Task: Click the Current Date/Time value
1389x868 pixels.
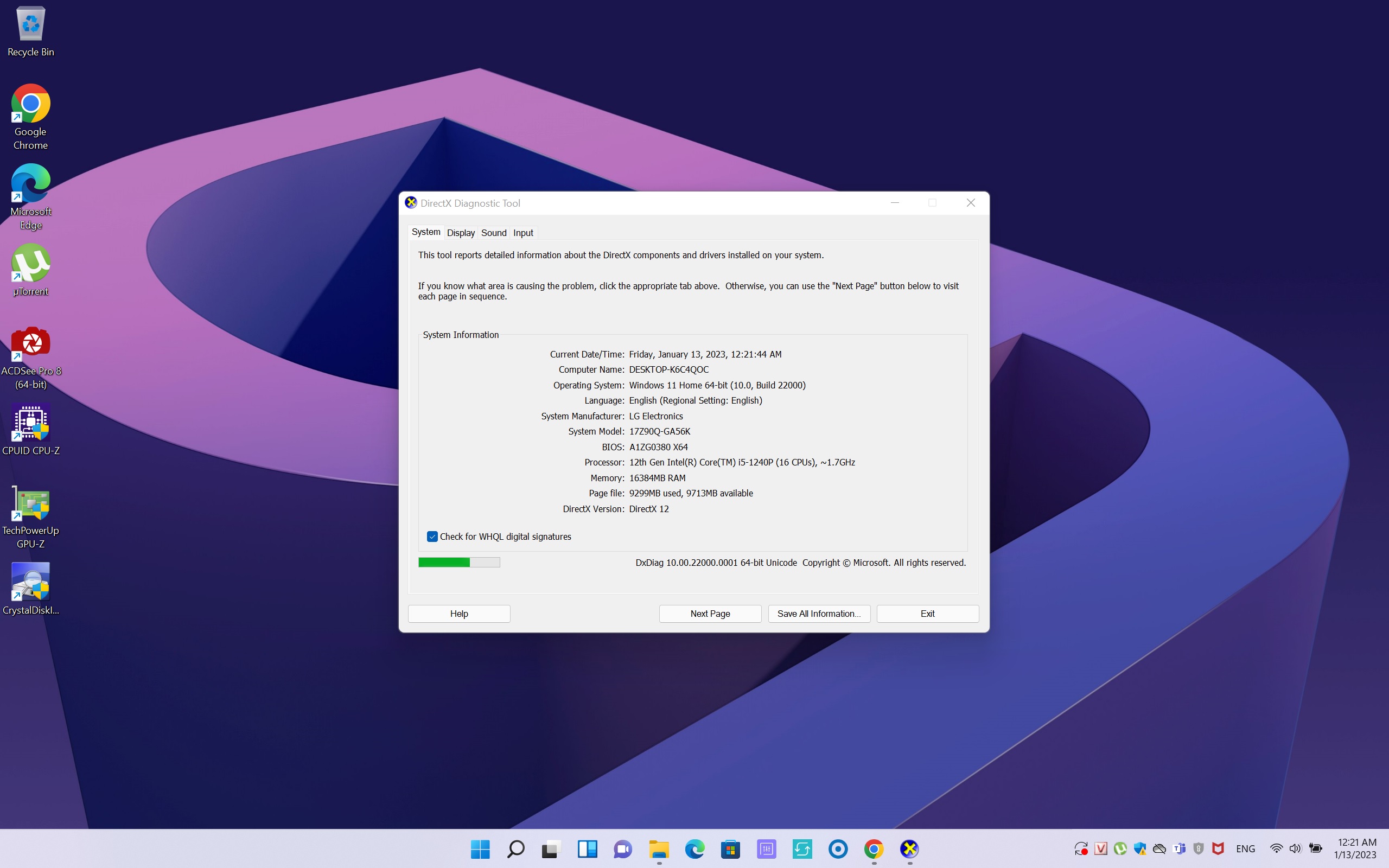Action: click(x=705, y=354)
